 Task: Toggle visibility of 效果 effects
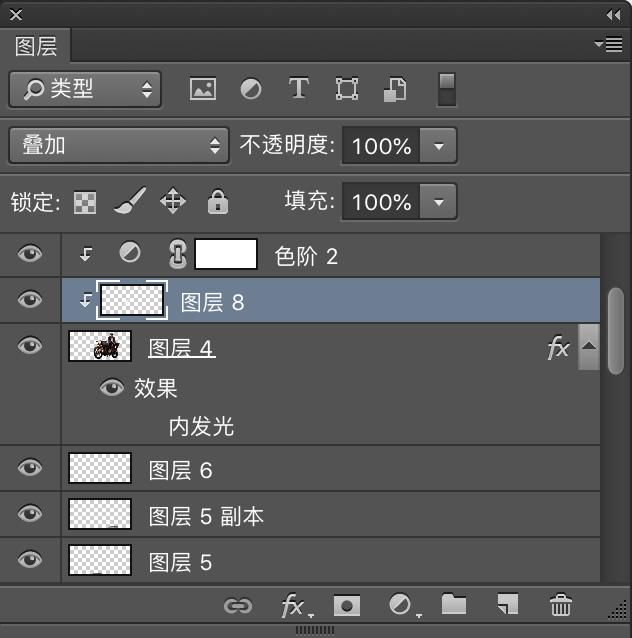[112, 387]
